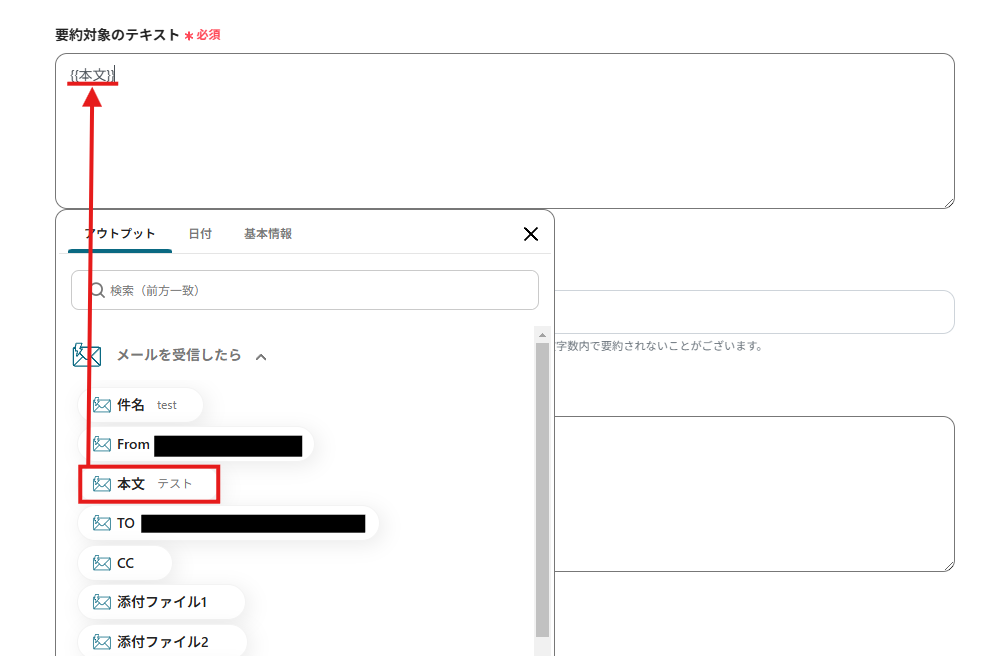This screenshot has height=656, width=997.
Task: Click the mail icon beside 添付ファイル2
Action: coord(101,640)
